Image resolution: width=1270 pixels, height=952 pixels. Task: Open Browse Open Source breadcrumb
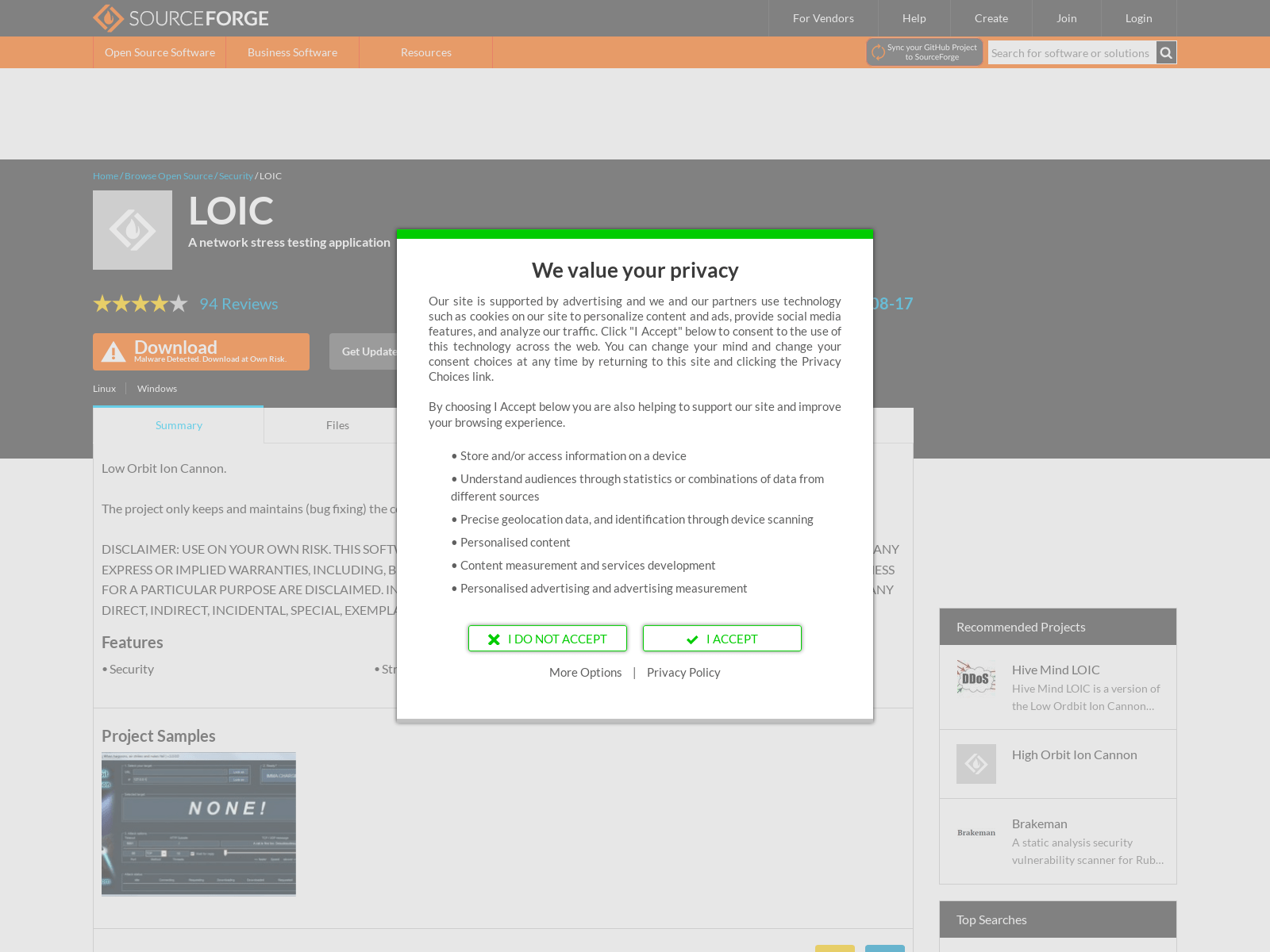pos(168,176)
